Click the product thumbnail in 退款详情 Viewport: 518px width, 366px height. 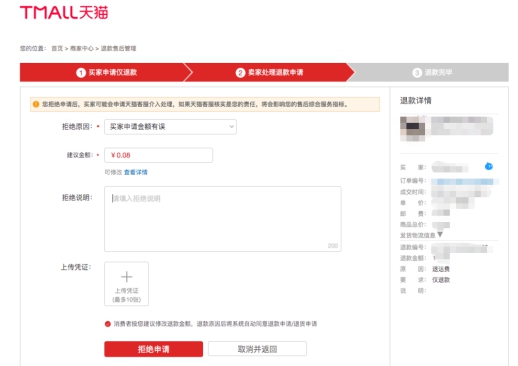413,128
